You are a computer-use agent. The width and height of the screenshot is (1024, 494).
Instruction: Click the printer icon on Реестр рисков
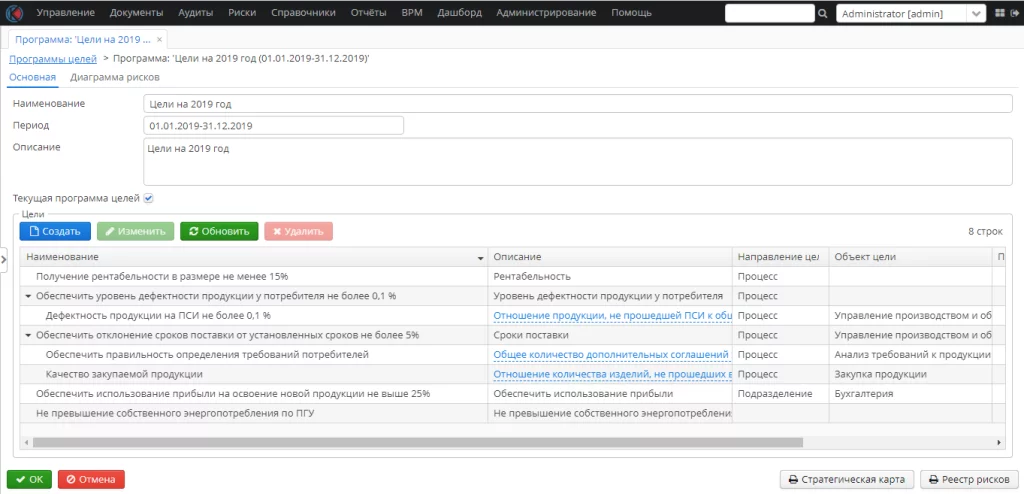point(933,480)
